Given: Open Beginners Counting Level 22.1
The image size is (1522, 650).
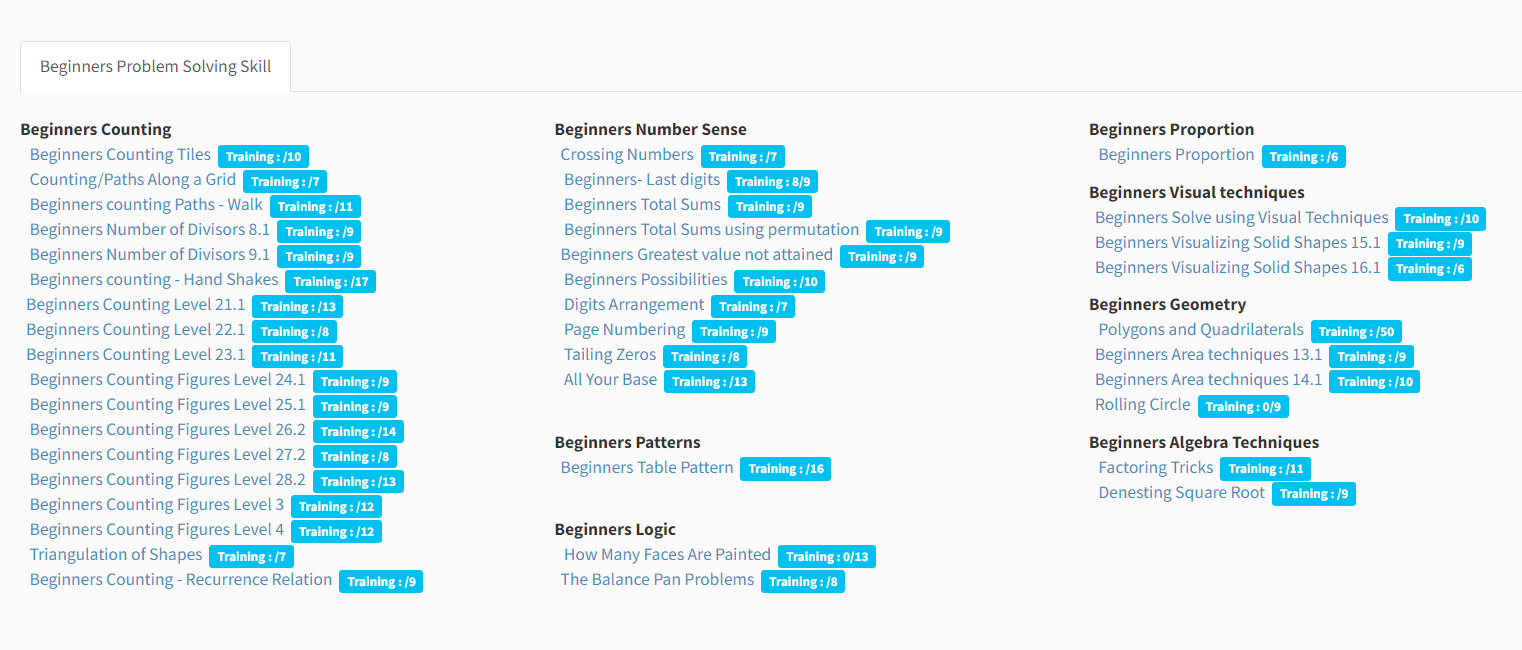Looking at the screenshot, I should pyautogui.click(x=136, y=330).
